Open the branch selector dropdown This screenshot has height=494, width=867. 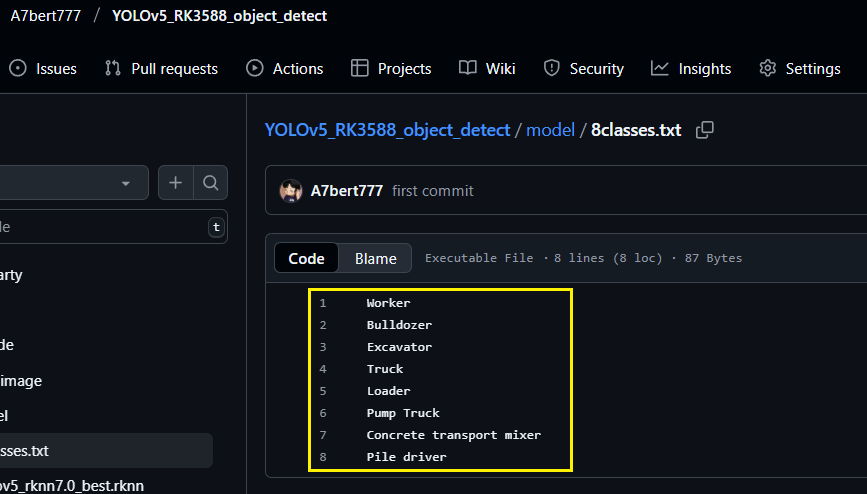[x=74, y=182]
